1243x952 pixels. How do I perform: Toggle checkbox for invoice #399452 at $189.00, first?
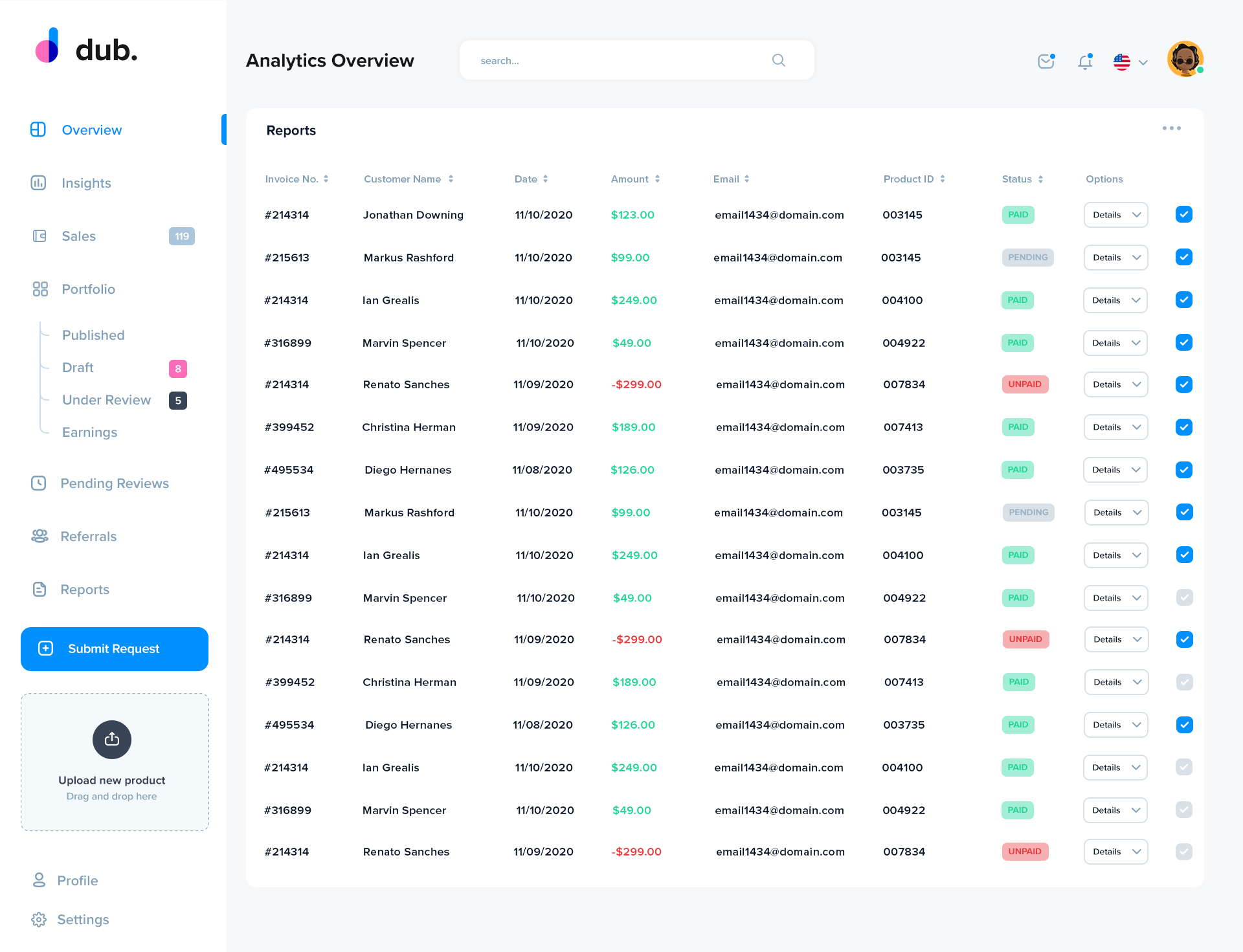click(1183, 427)
